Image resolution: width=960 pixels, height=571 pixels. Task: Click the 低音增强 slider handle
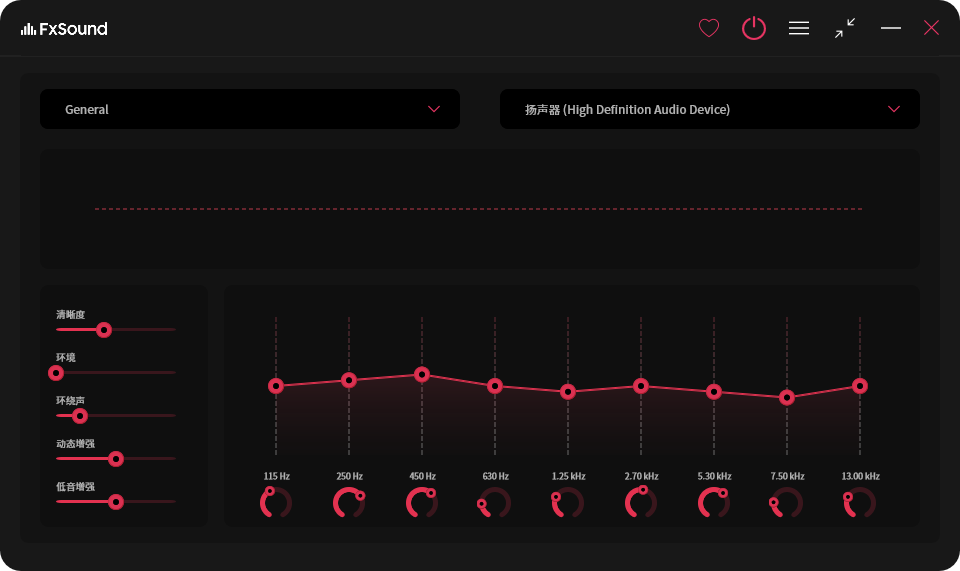[x=116, y=502]
